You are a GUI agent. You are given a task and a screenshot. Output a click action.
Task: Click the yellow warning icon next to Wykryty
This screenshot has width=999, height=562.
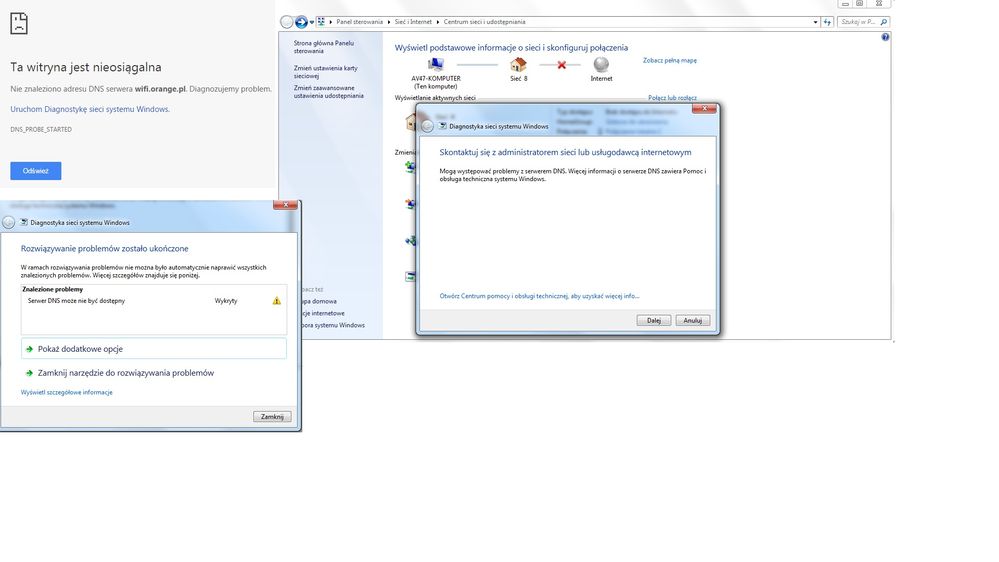277,301
